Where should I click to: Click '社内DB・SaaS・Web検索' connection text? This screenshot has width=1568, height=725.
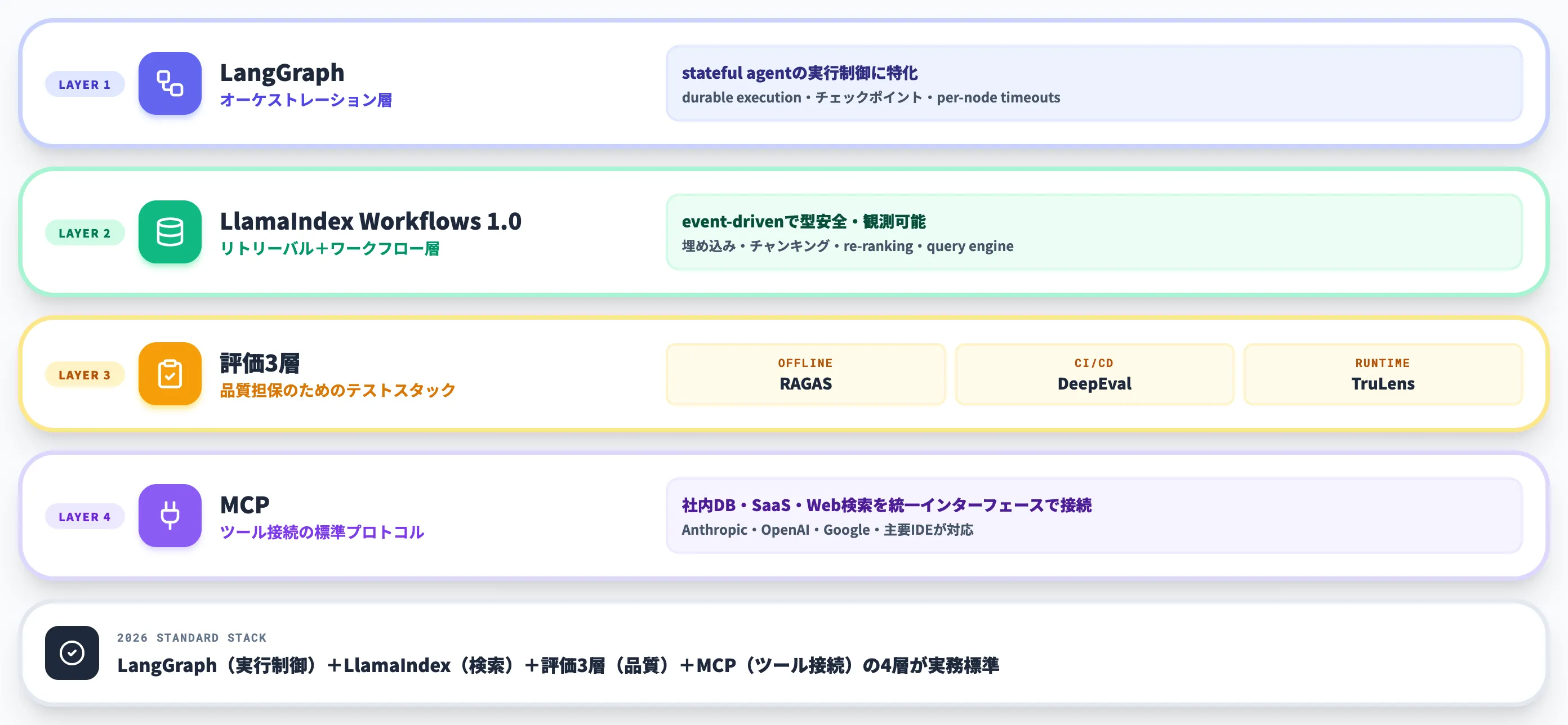tap(887, 505)
